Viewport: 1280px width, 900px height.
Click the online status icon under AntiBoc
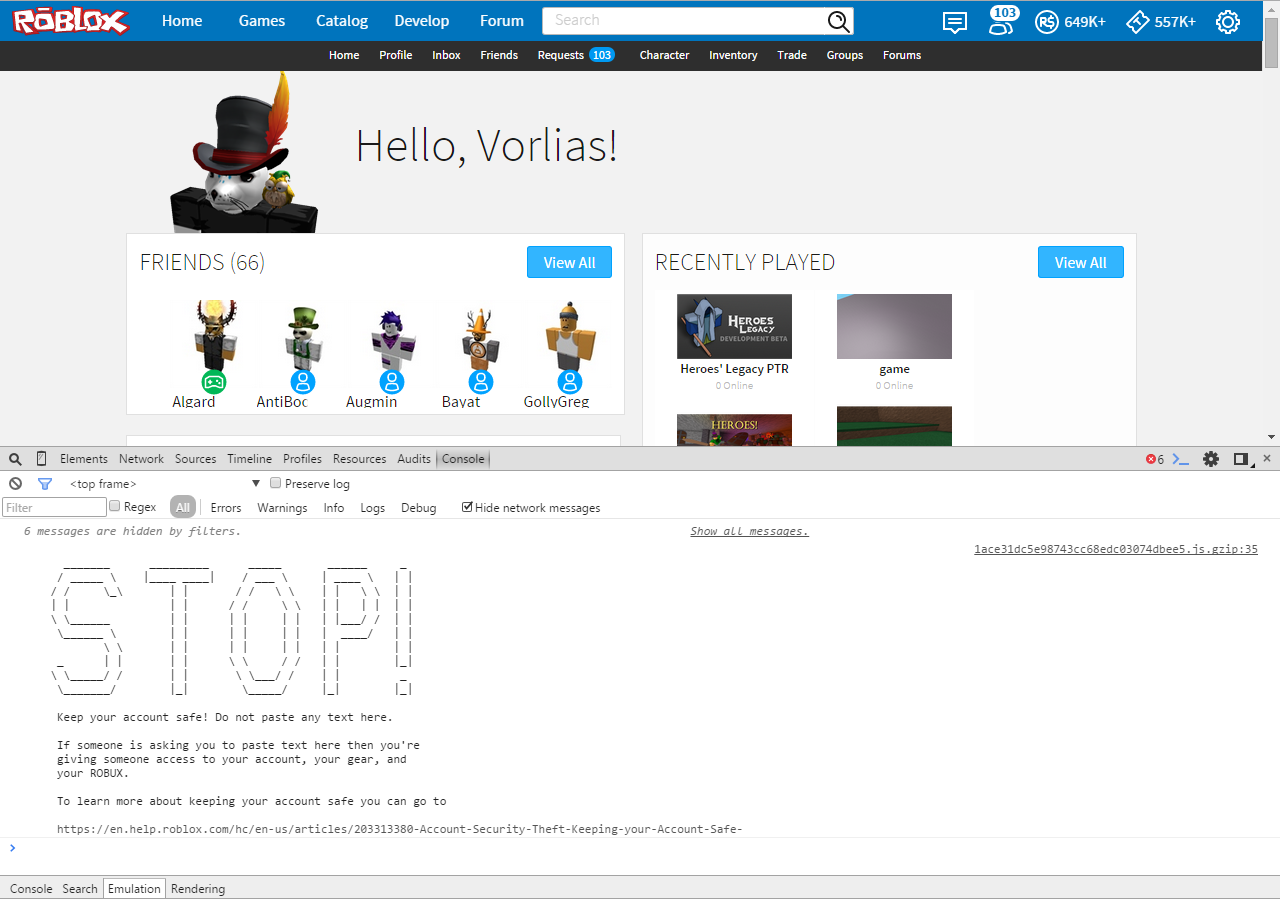303,382
